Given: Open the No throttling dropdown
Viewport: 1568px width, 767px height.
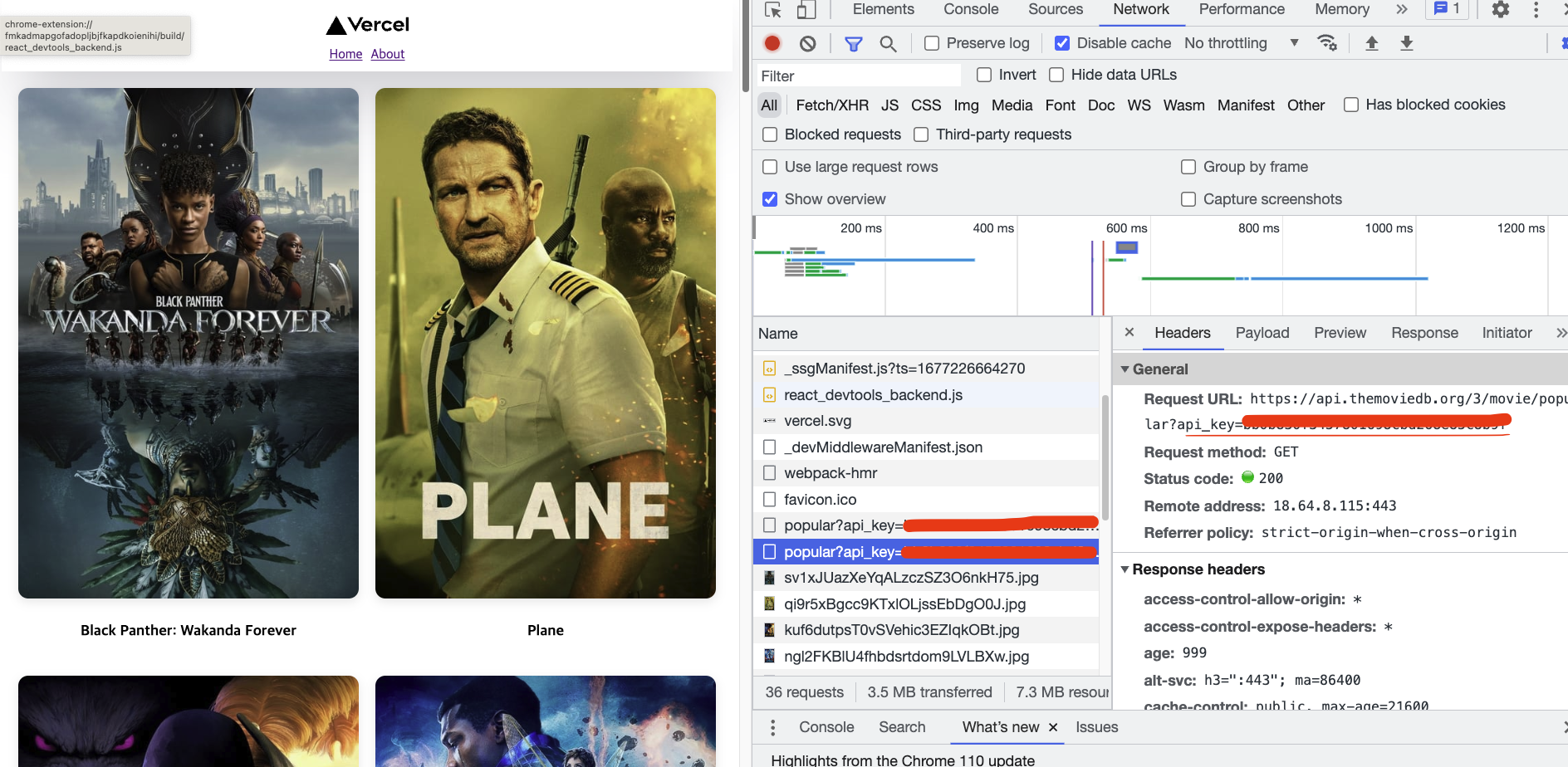Looking at the screenshot, I should [x=1241, y=43].
